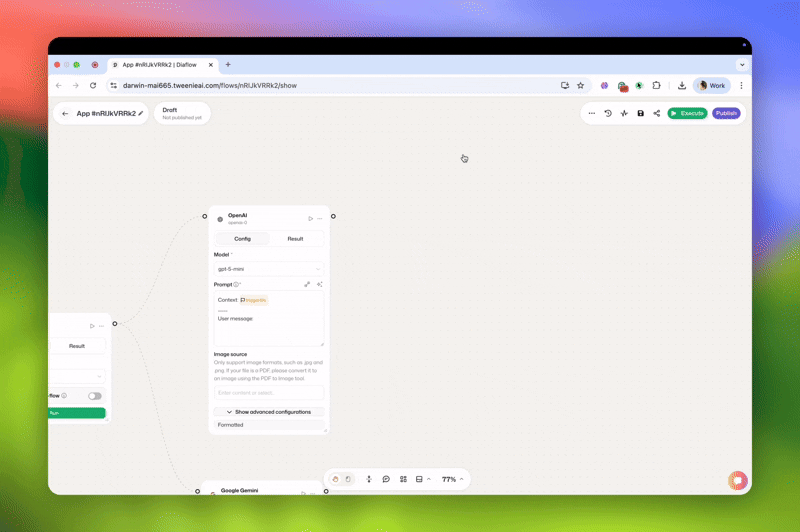Open browser tab search dropdown
Screen dimensions: 800x532
click(x=742, y=65)
